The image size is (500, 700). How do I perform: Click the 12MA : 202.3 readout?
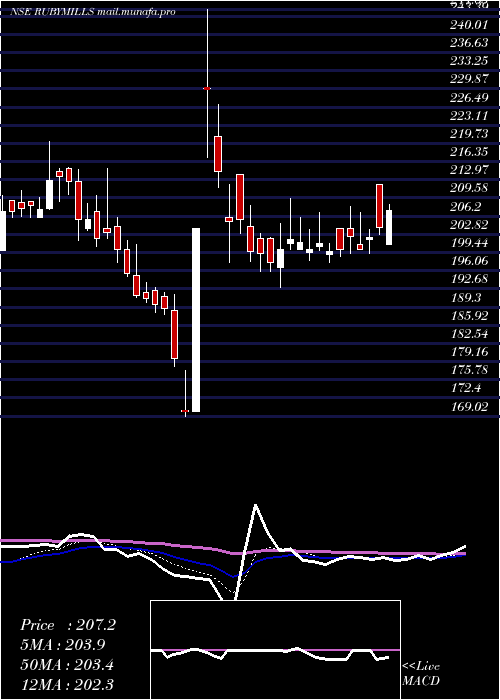67,684
